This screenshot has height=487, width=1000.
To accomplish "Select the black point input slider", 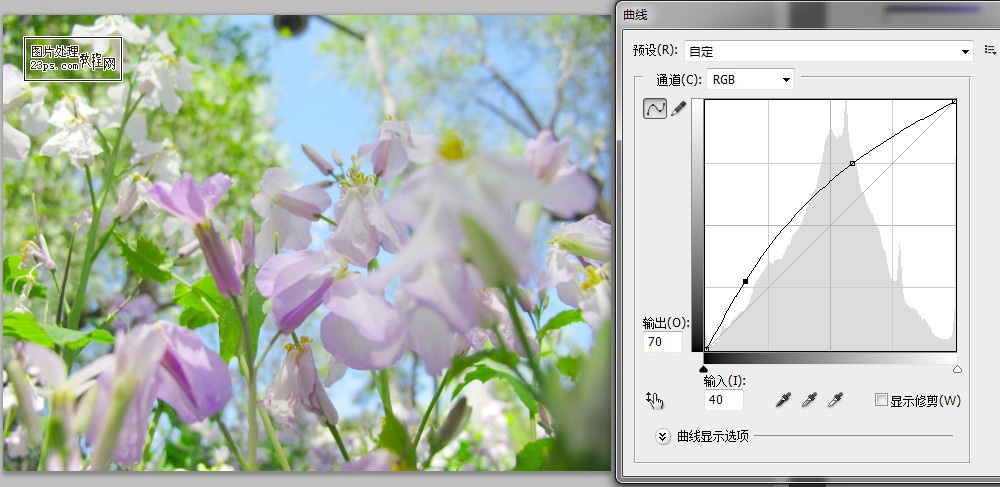I will [x=703, y=368].
